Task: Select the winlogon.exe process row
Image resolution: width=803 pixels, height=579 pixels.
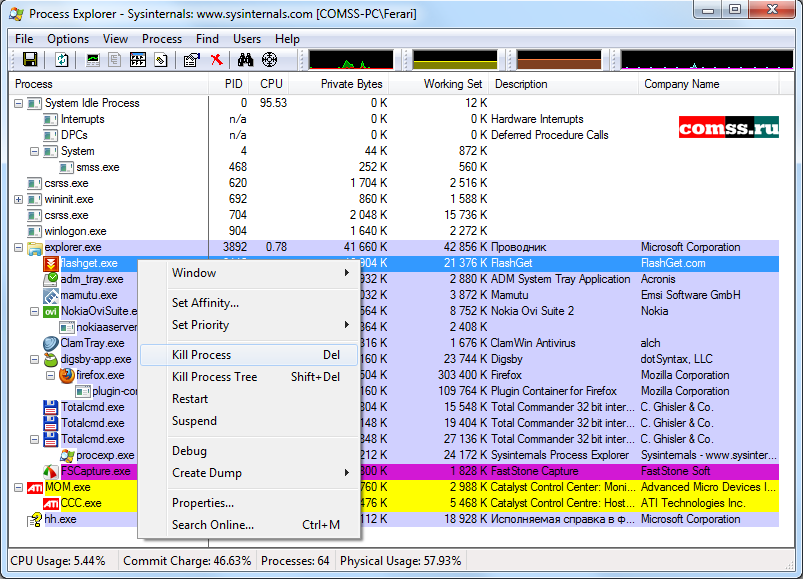Action: pos(394,231)
